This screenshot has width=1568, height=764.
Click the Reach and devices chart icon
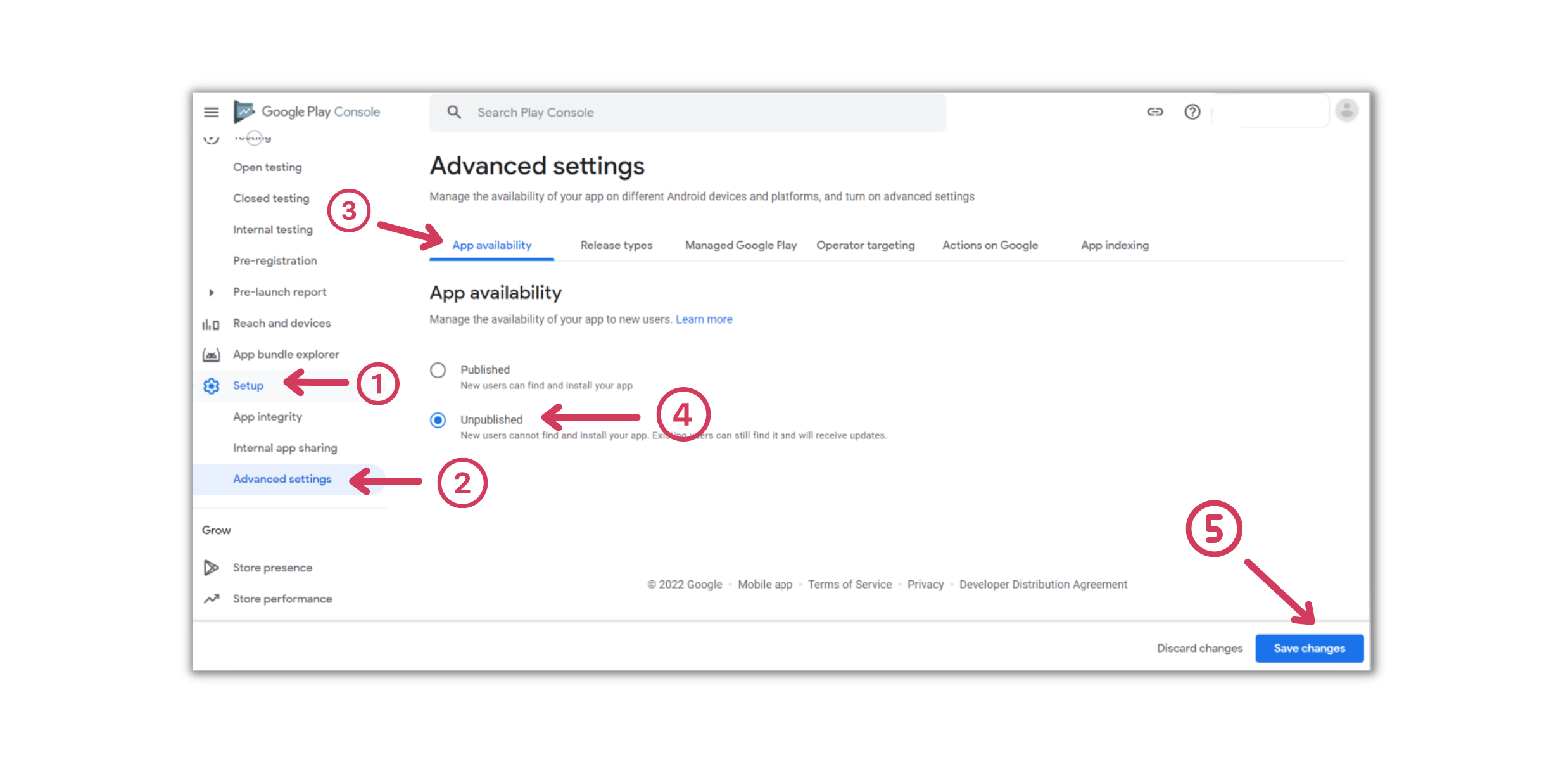212,323
